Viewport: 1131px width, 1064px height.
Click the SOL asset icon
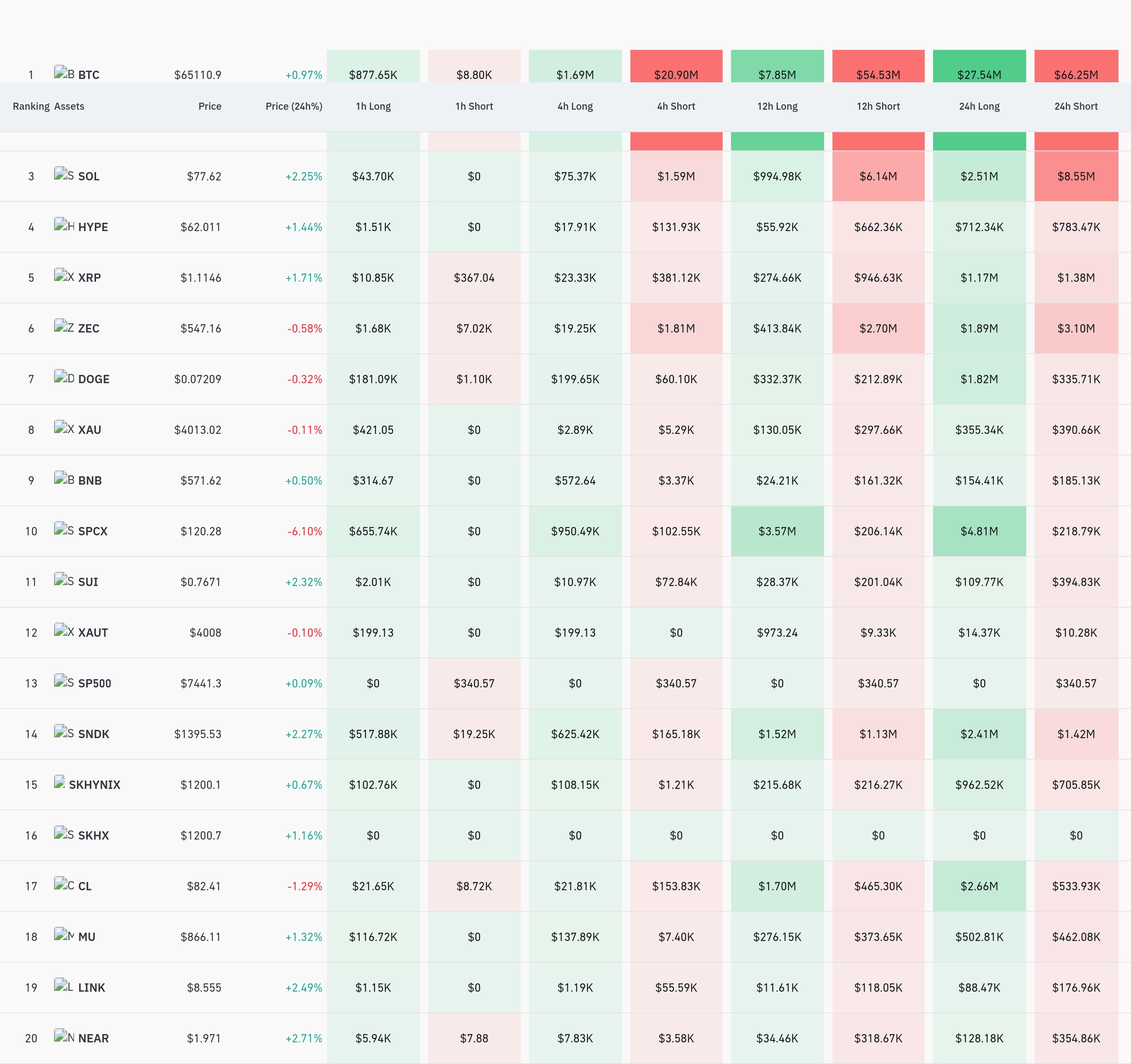pyautogui.click(x=64, y=174)
